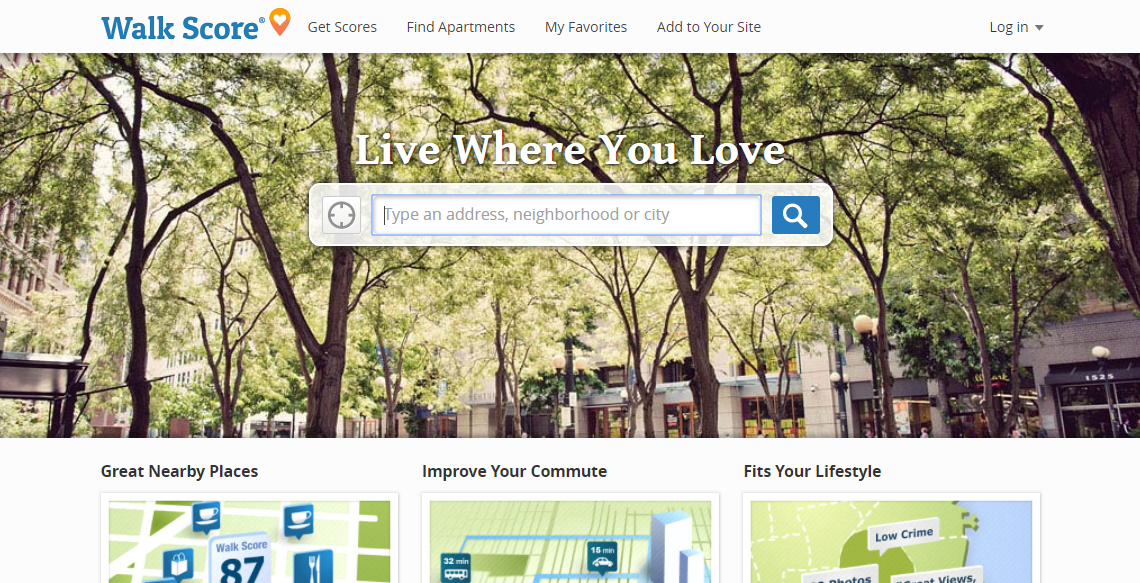Screen dimensions: 1140x583
Task: Open Add to Your Site page
Action: [x=708, y=27]
